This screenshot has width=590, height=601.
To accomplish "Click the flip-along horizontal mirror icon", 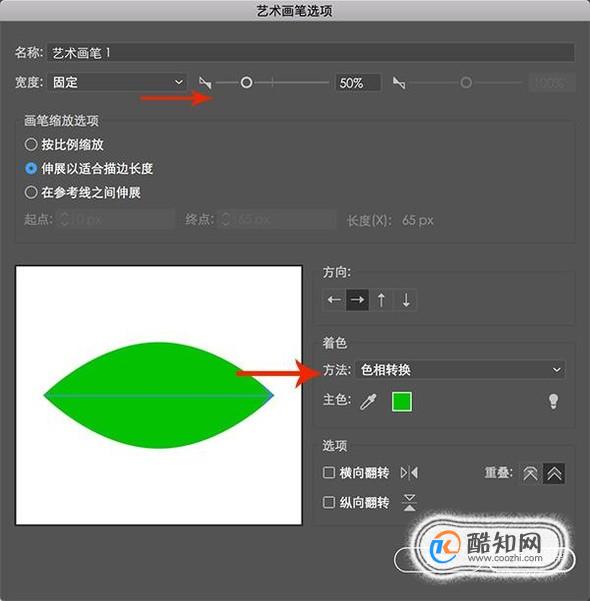I will (x=409, y=473).
